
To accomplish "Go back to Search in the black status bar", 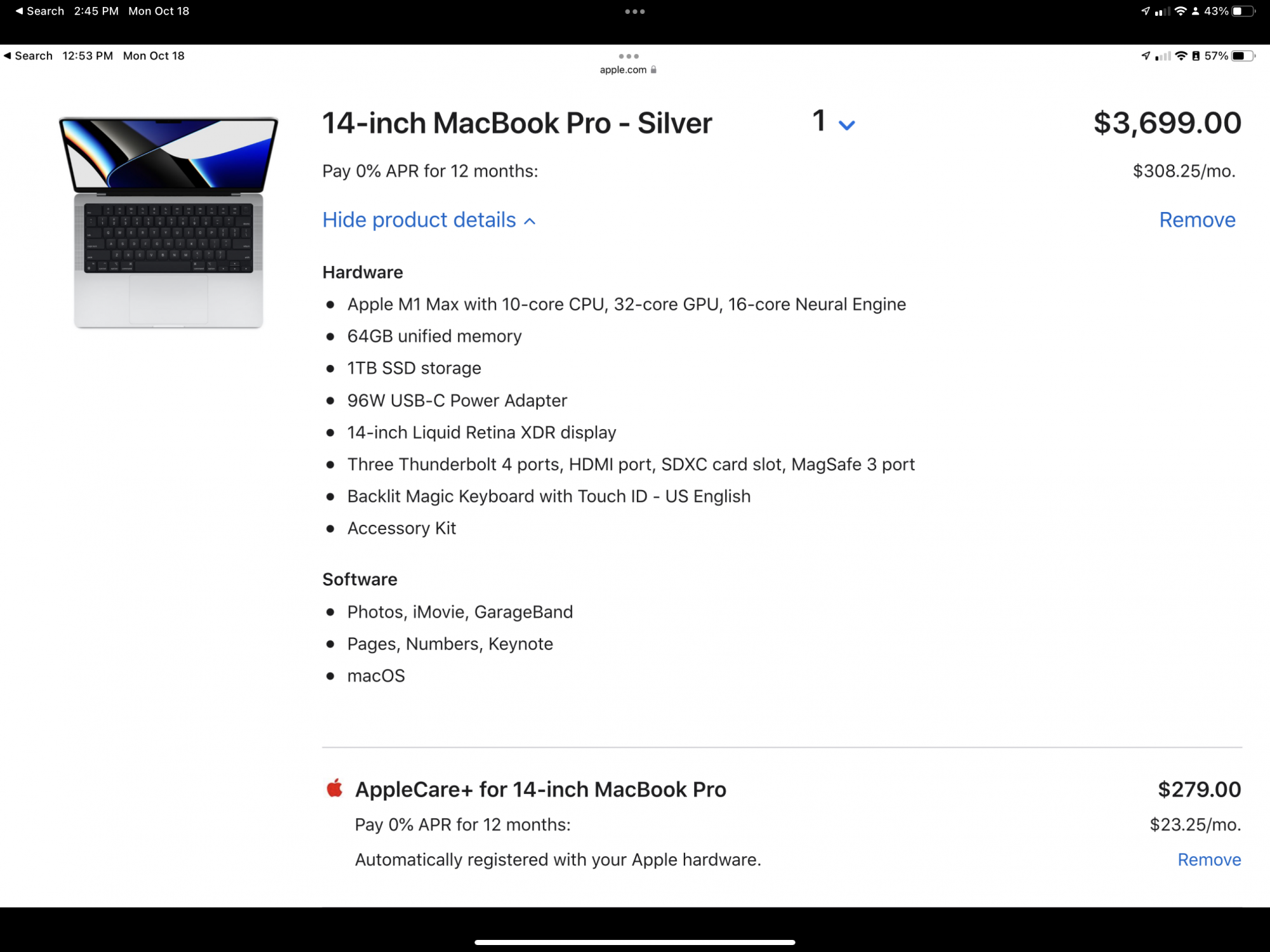I will 39,11.
